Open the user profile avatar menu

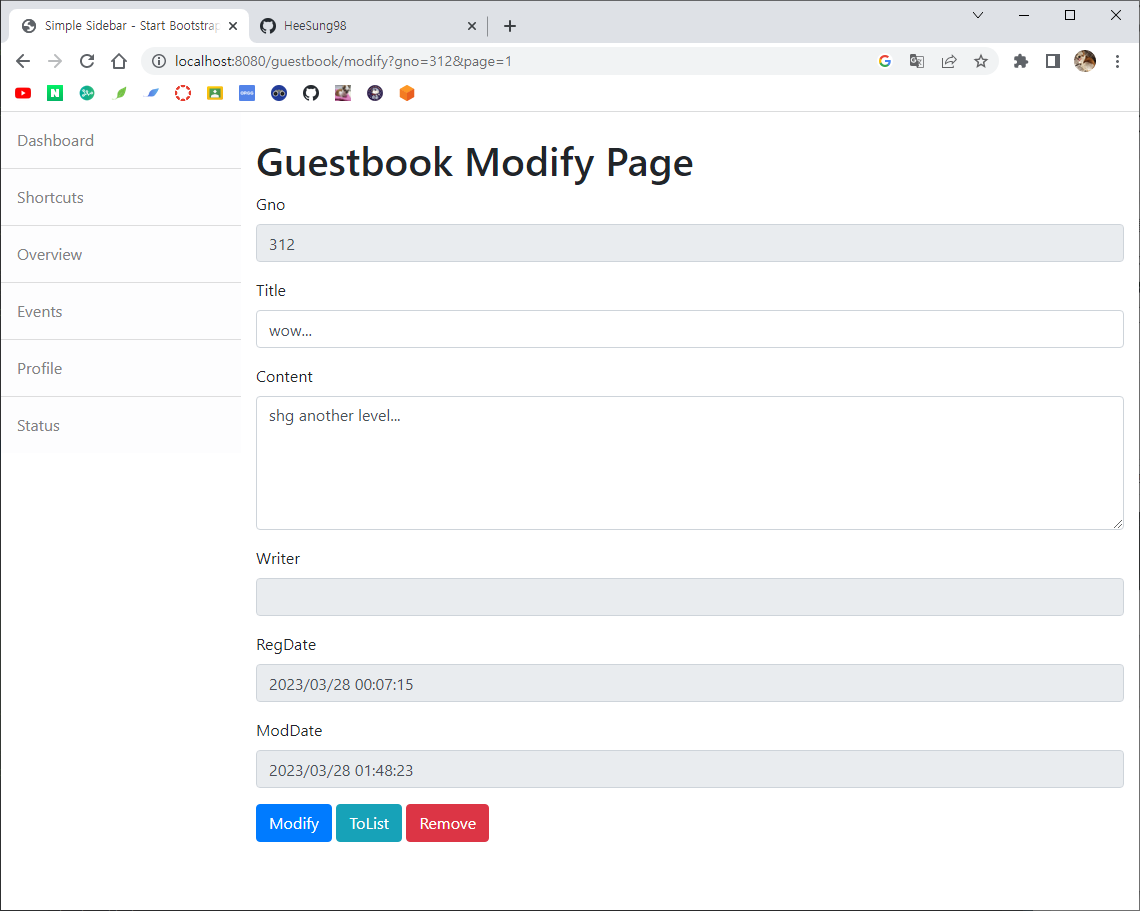click(1085, 61)
